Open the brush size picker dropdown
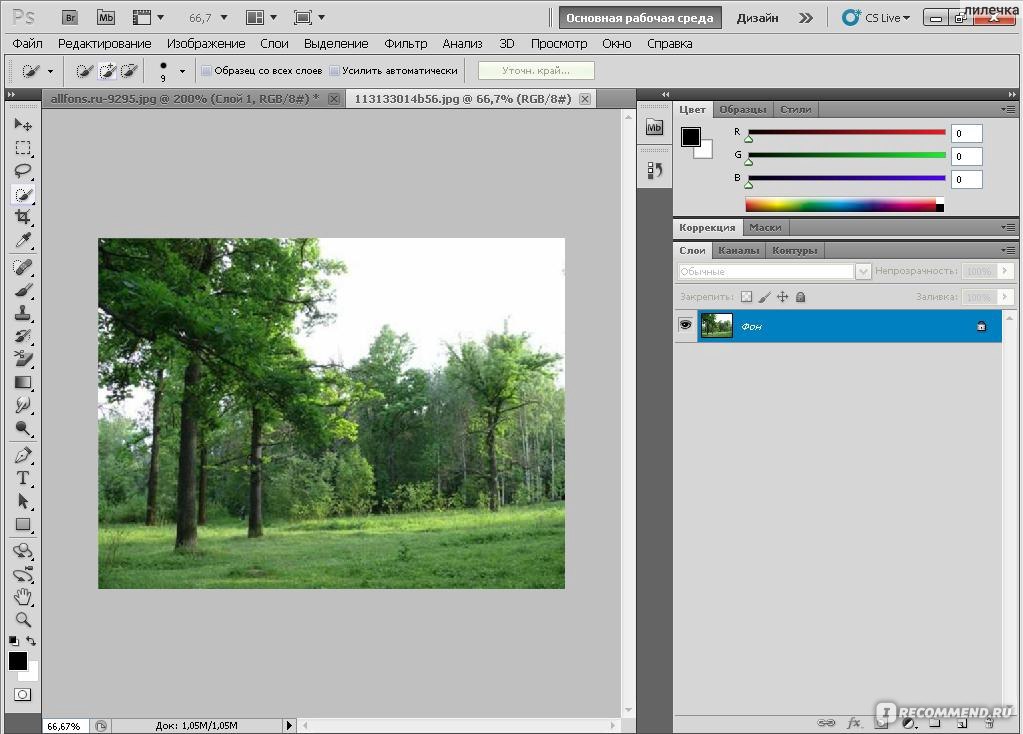 (181, 71)
